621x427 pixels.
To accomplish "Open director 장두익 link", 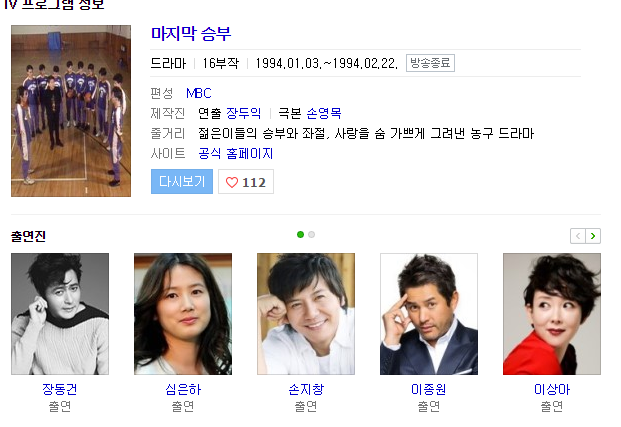I will tap(244, 113).
